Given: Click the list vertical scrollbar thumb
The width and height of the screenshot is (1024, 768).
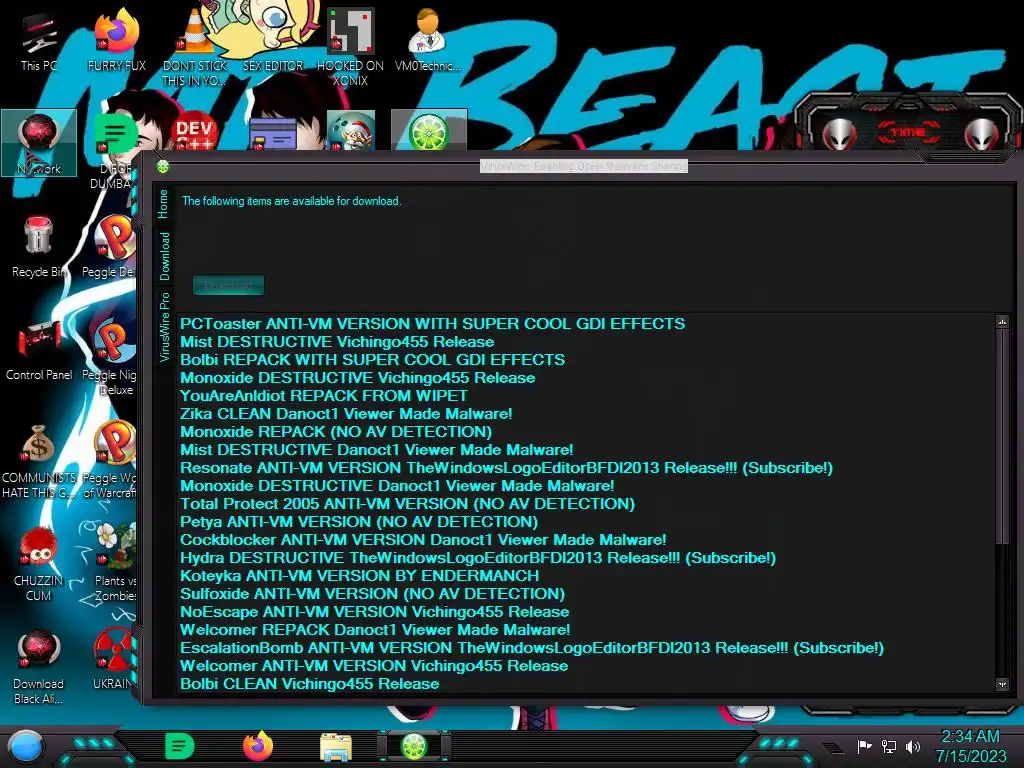Looking at the screenshot, I should (x=1002, y=436).
